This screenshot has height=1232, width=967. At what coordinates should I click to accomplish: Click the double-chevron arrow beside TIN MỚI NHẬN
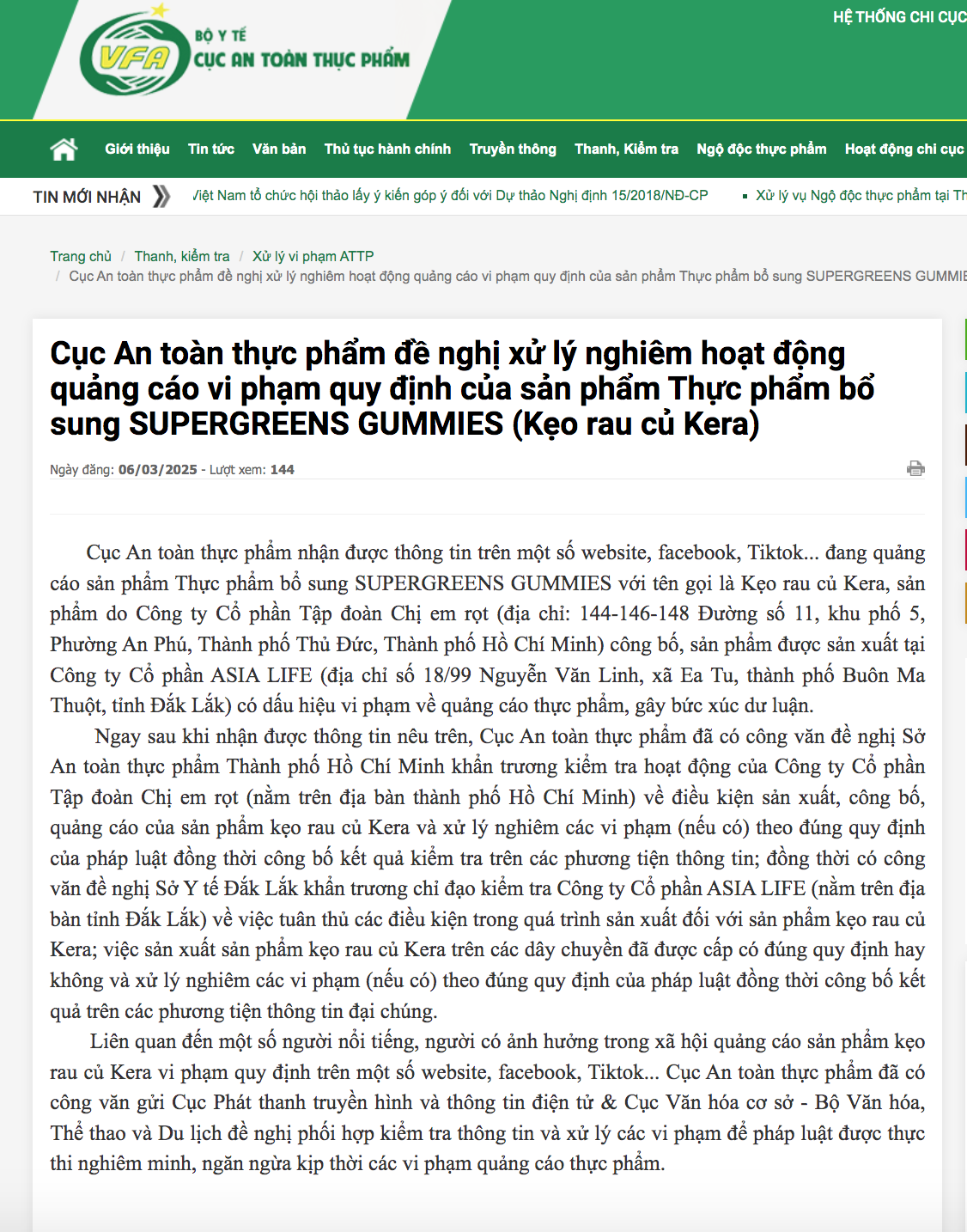click(x=161, y=197)
